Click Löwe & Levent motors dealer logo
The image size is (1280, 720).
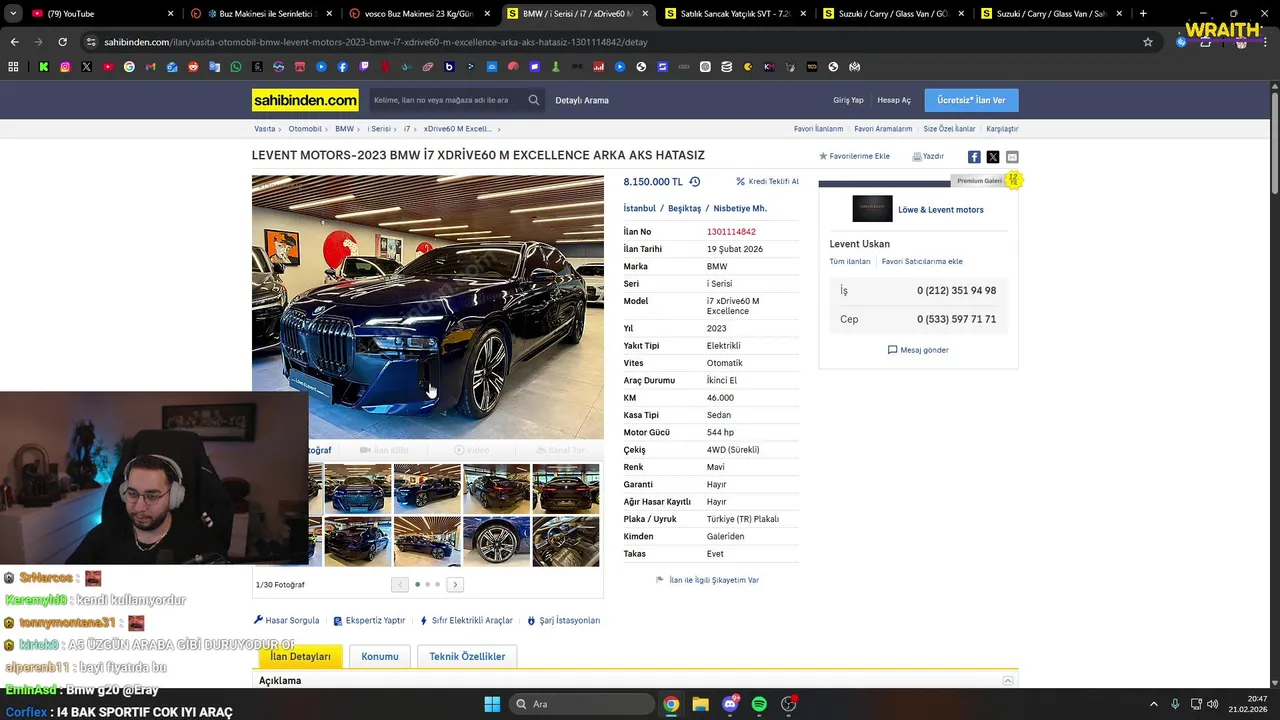[x=872, y=209]
